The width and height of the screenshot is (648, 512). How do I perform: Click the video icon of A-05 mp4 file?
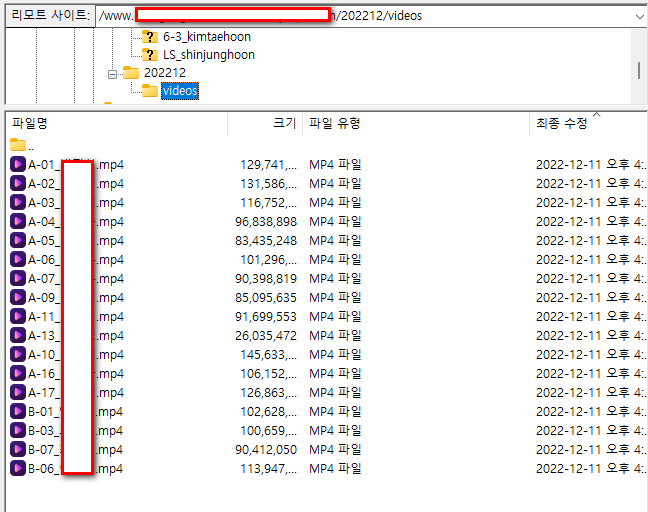click(18, 241)
